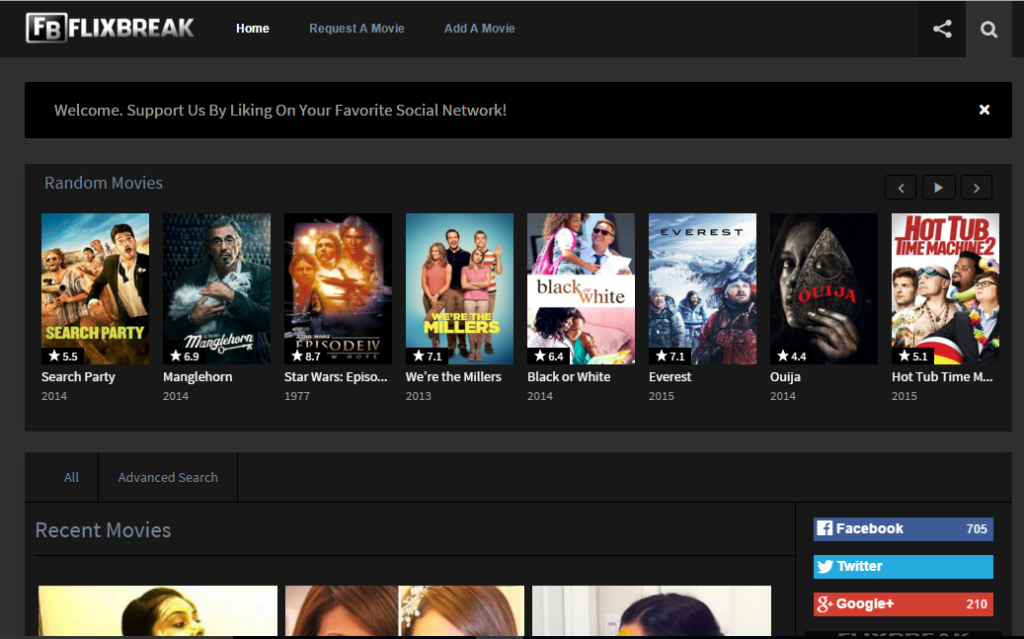Screen dimensions: 1024x639
Task: Open Request A Movie page
Action: click(357, 29)
